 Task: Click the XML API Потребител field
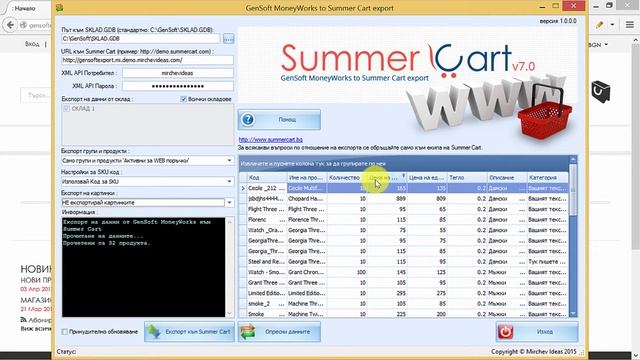[178, 73]
